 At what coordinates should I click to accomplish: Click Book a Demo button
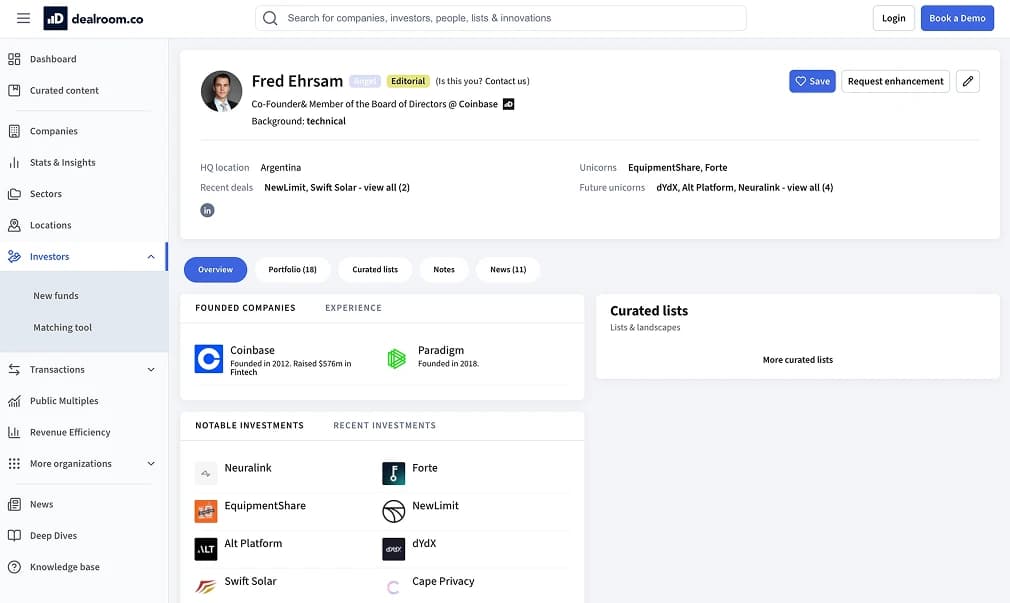(x=957, y=18)
